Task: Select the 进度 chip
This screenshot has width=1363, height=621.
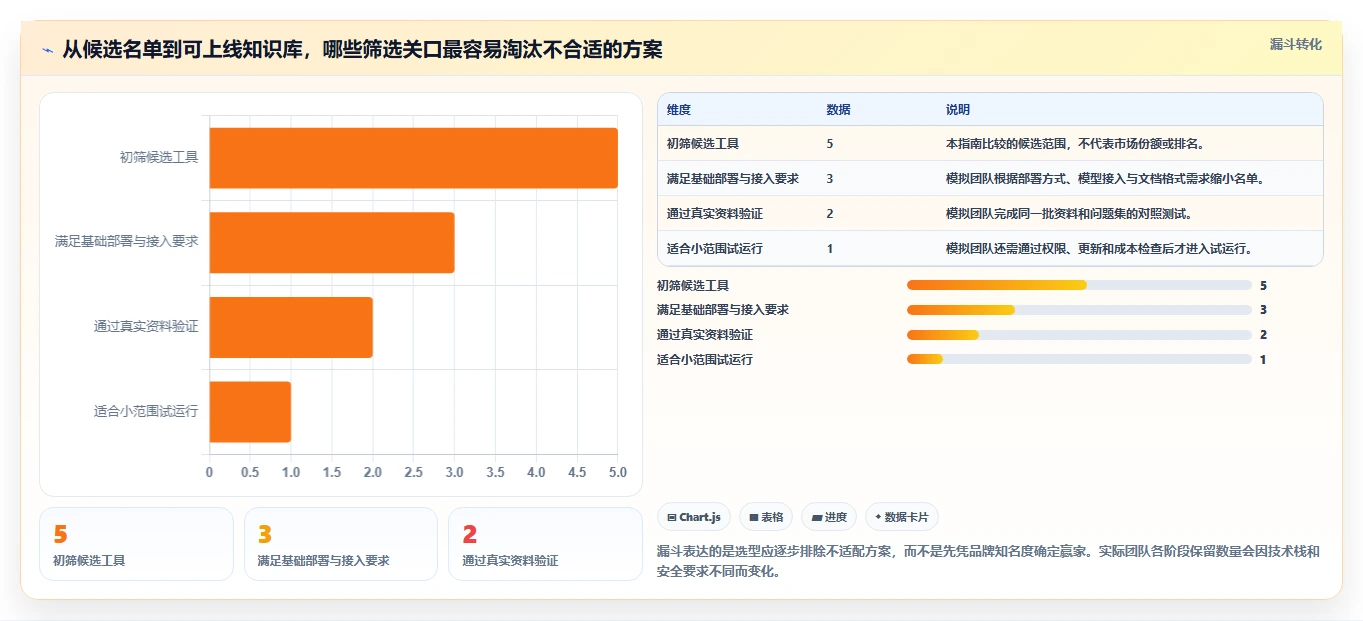Action: (829, 517)
